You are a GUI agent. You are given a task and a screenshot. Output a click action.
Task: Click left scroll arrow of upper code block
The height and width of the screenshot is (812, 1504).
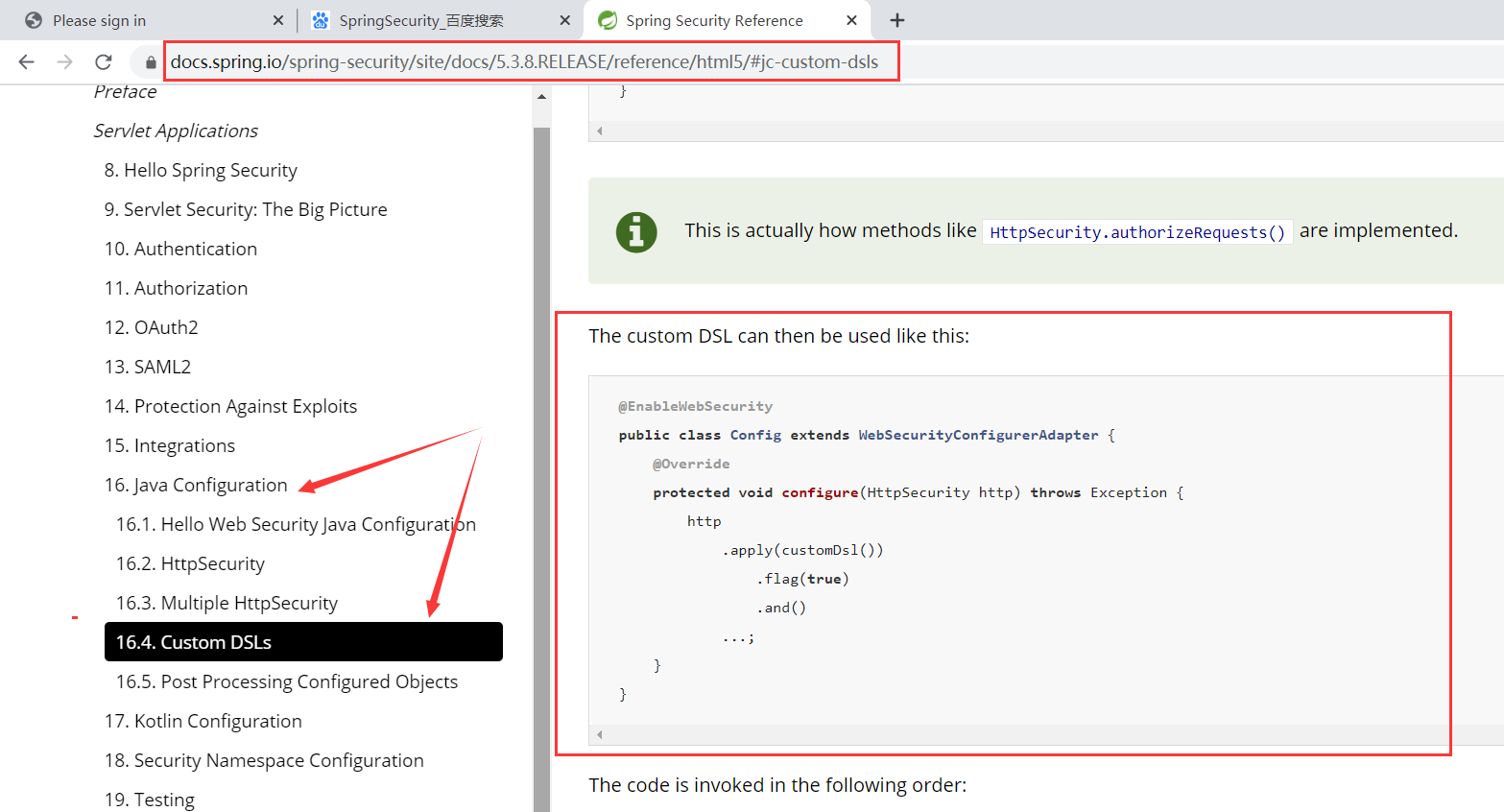coord(600,131)
